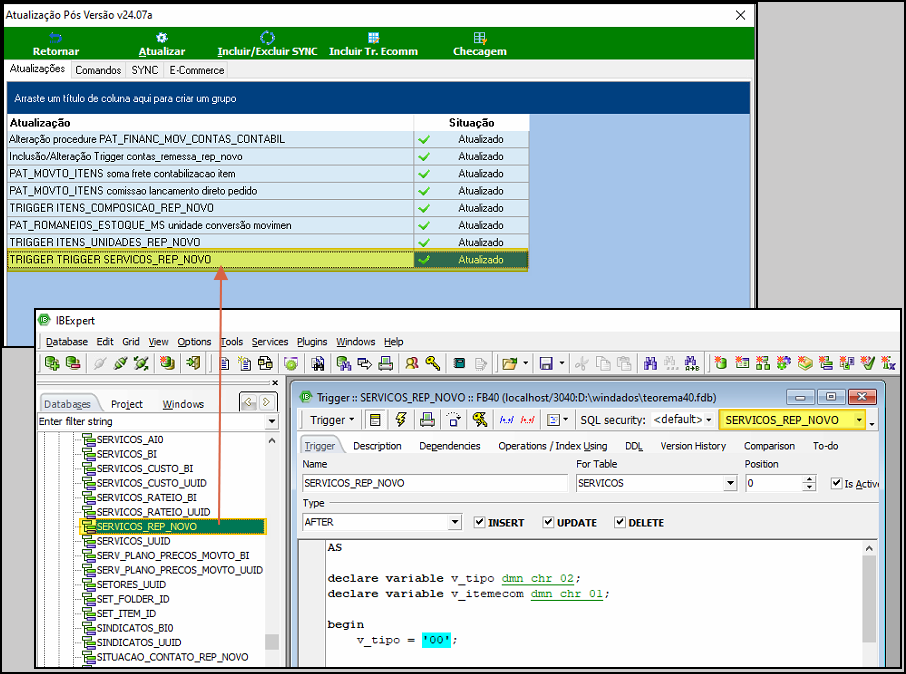Select SERVICOS_UUID trigger in tree
Screen dimensions: 906x674
coord(133,541)
